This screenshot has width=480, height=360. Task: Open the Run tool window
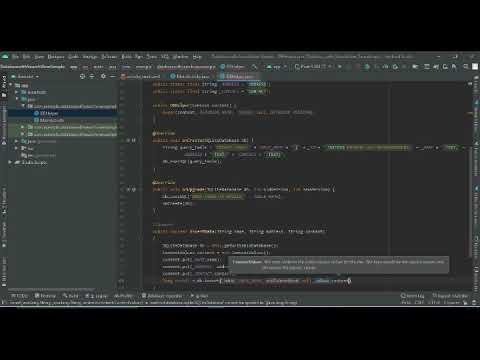click(x=199, y=296)
